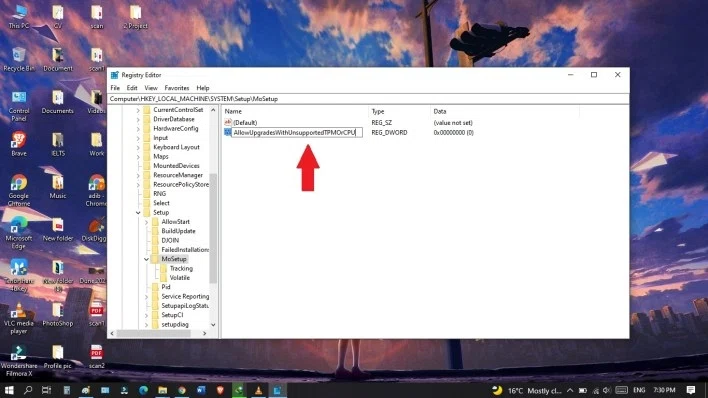Select the Input key in tree
Screen dimensions: 708x398
160,138
